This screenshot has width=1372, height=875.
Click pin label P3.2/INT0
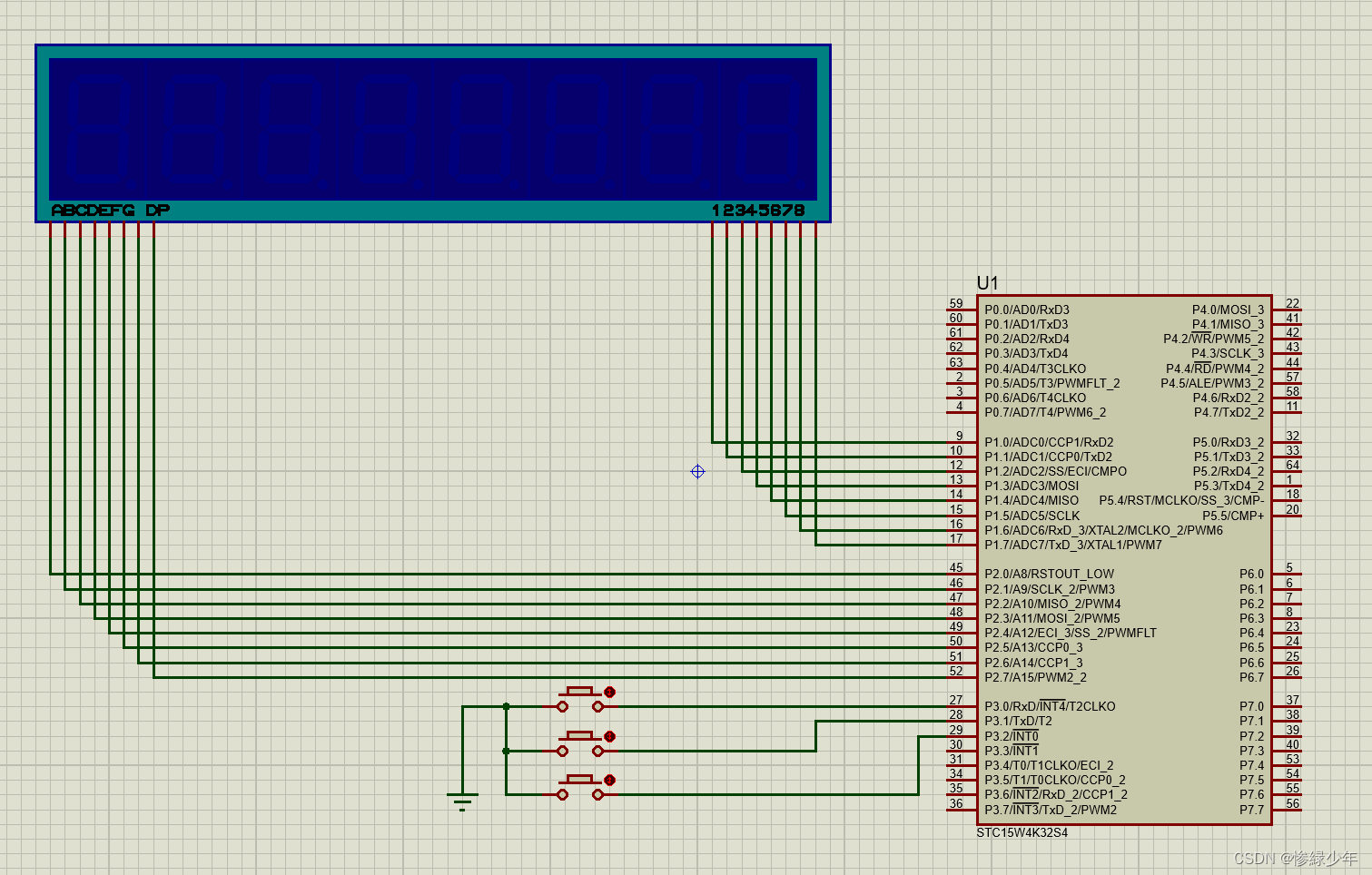click(x=1012, y=736)
